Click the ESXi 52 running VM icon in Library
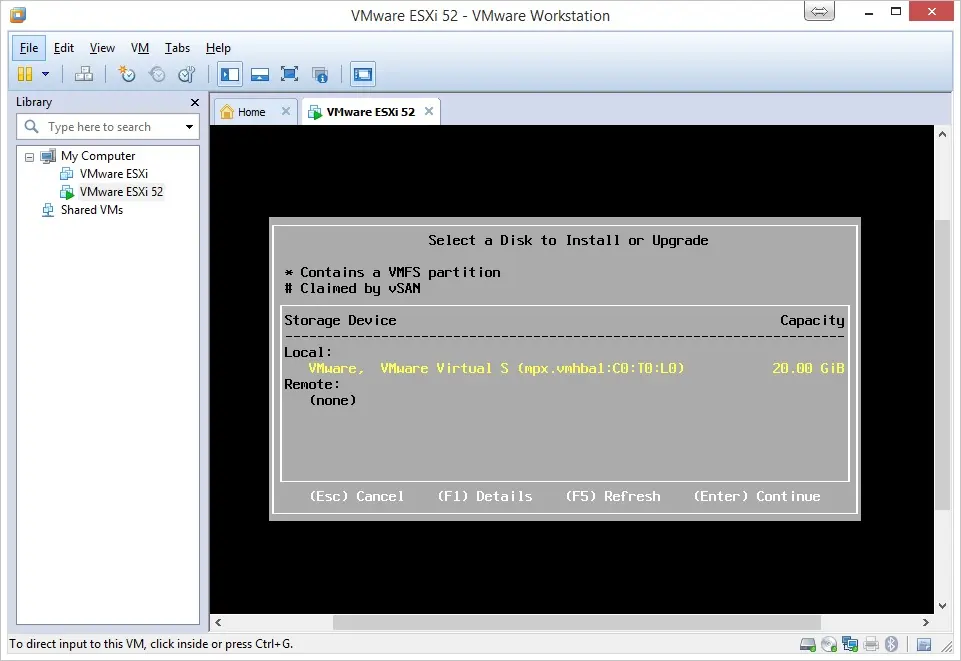This screenshot has height=661, width=961. click(67, 192)
